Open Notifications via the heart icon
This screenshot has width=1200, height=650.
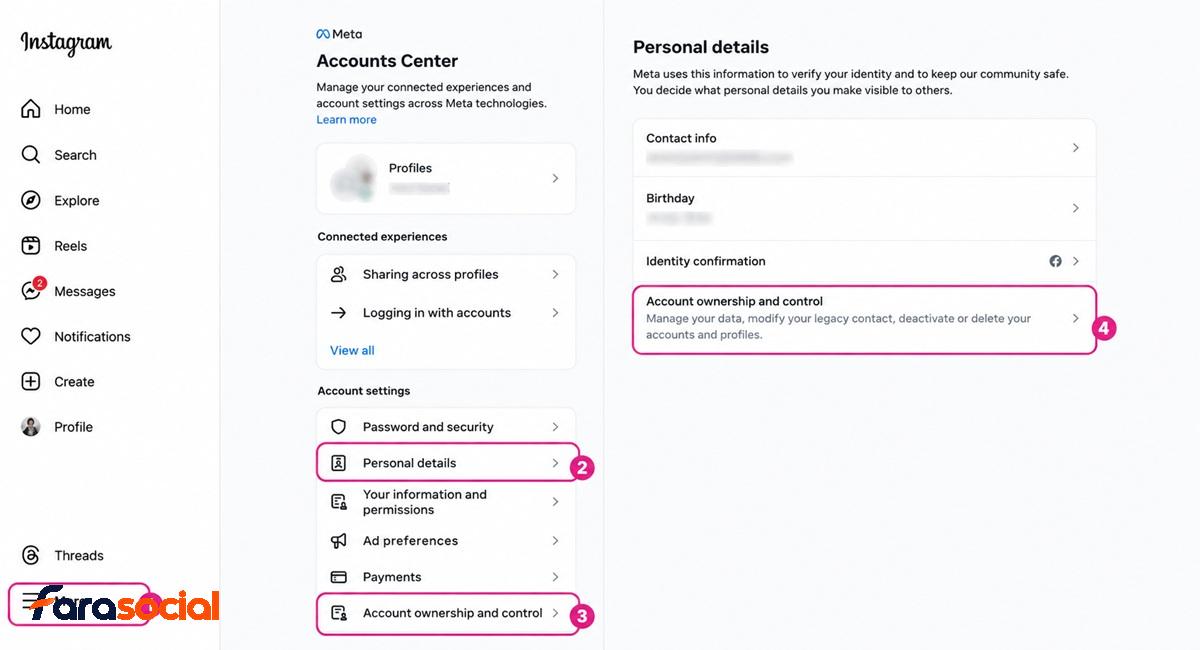click(31, 336)
